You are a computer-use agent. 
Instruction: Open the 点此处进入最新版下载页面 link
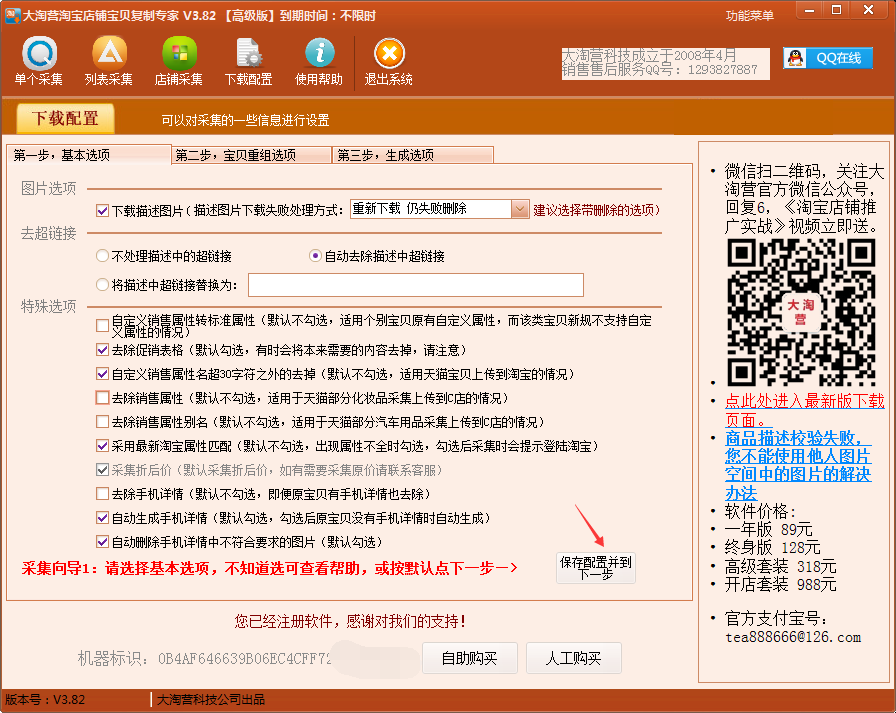pyautogui.click(x=805, y=410)
